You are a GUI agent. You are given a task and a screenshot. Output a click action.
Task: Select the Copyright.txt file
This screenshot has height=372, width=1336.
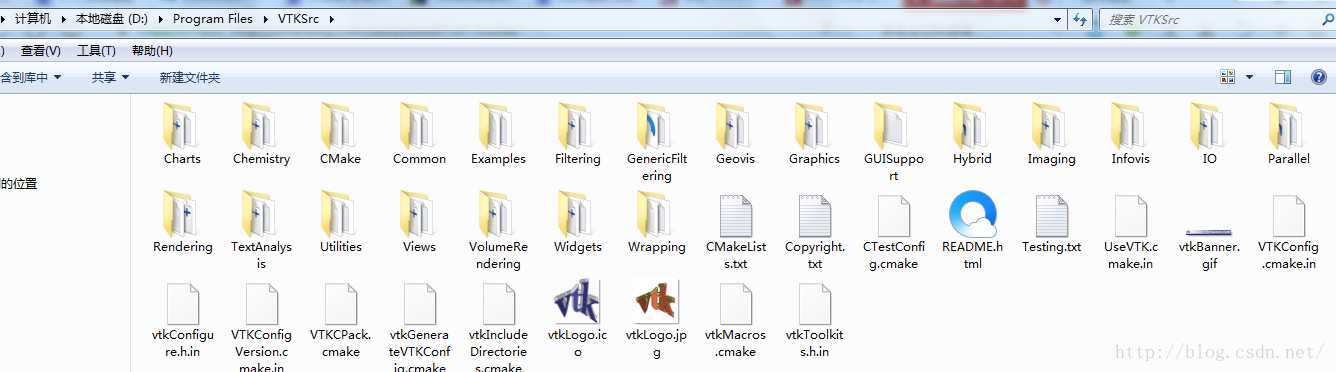814,231
